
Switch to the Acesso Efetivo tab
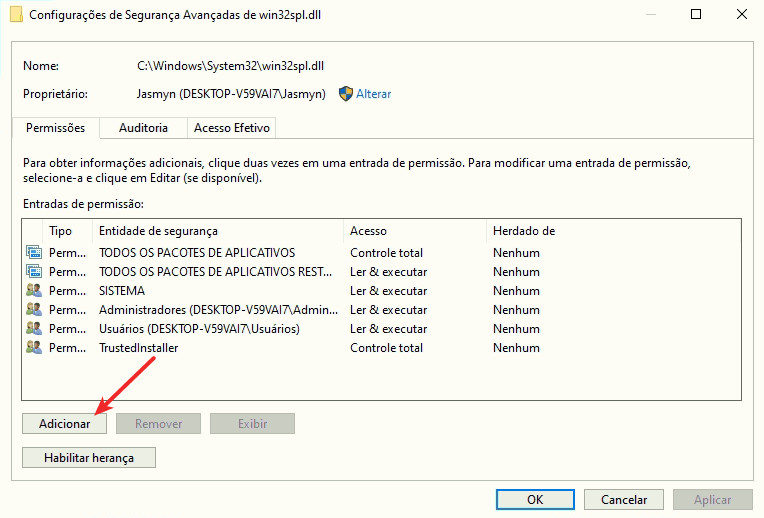231,128
